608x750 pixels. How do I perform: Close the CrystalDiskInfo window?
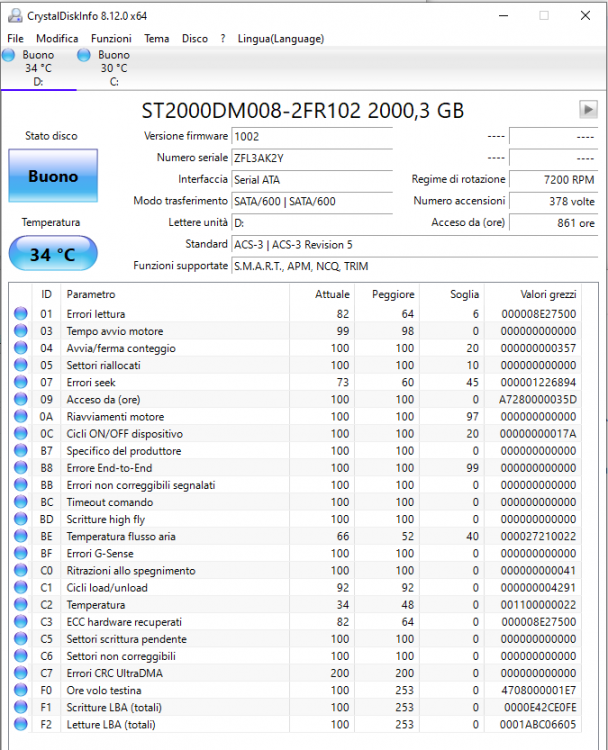click(585, 15)
